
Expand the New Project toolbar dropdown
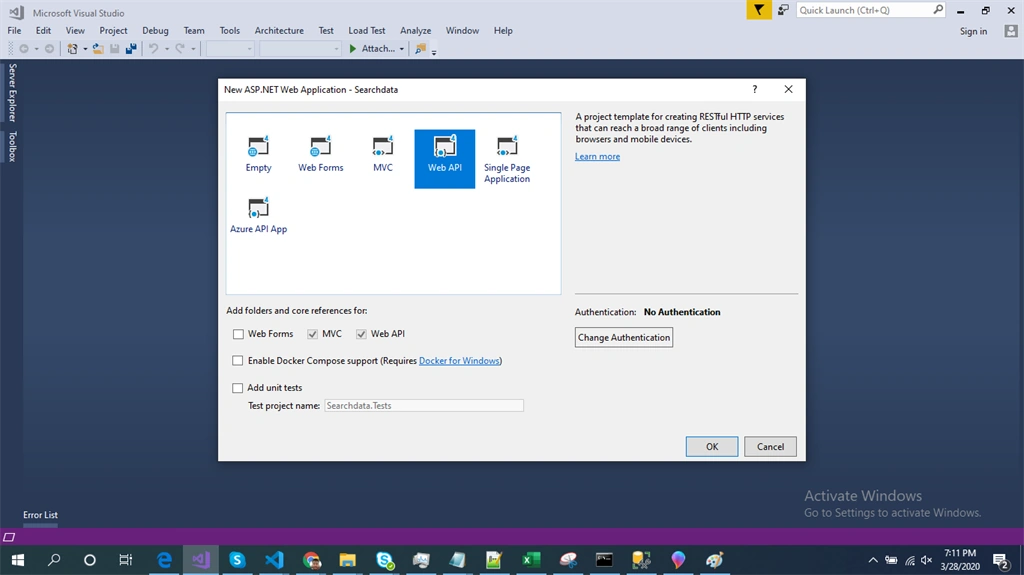pos(85,49)
